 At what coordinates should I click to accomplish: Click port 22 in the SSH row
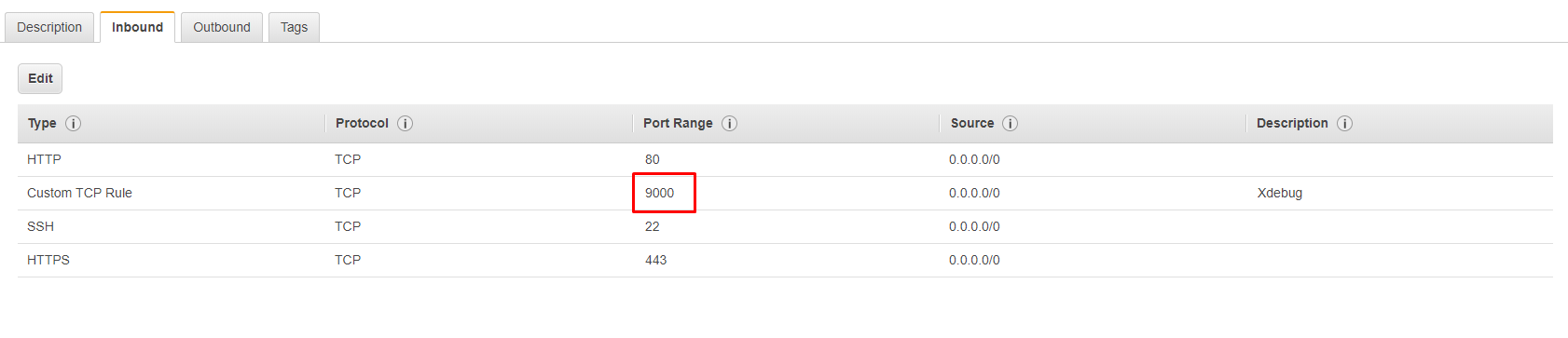pyautogui.click(x=652, y=226)
